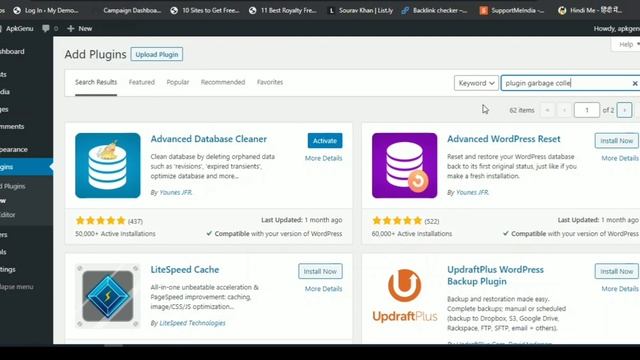
Task: Activate the Advanced Database Cleaner plugin
Action: (325, 140)
